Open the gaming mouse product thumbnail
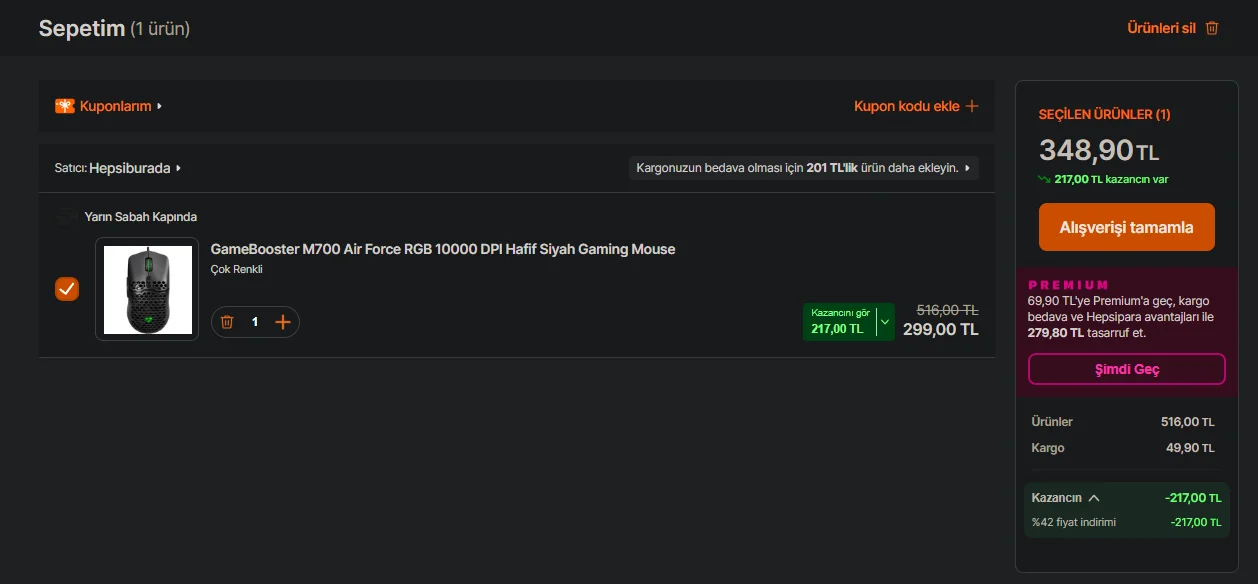This screenshot has height=584, width=1258. click(147, 289)
